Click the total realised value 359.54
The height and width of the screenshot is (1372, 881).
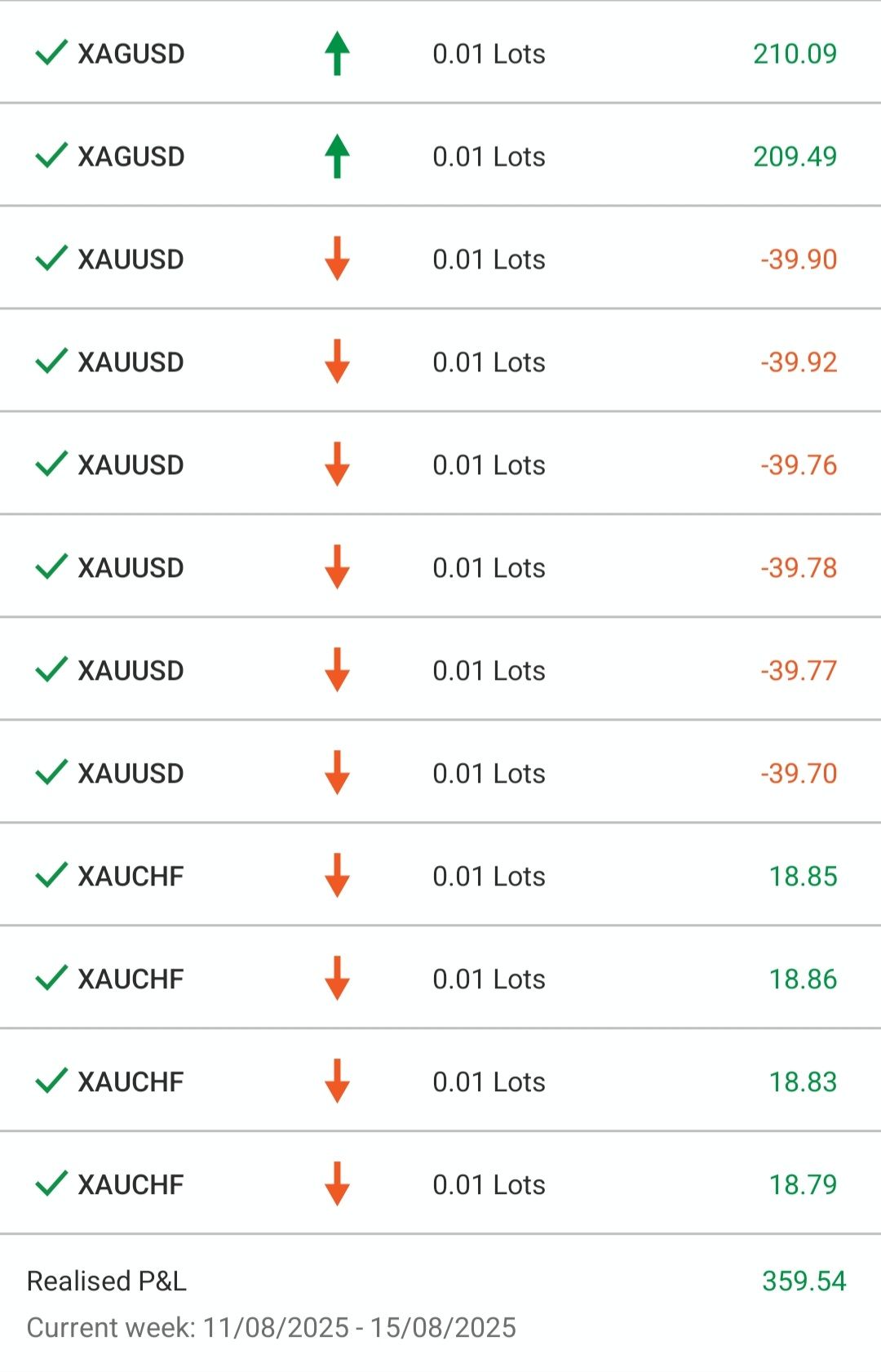(804, 1281)
